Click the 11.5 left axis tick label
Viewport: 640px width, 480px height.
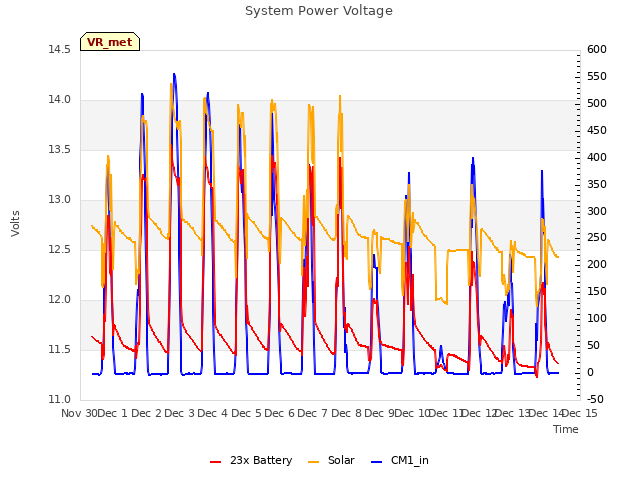pos(59,349)
